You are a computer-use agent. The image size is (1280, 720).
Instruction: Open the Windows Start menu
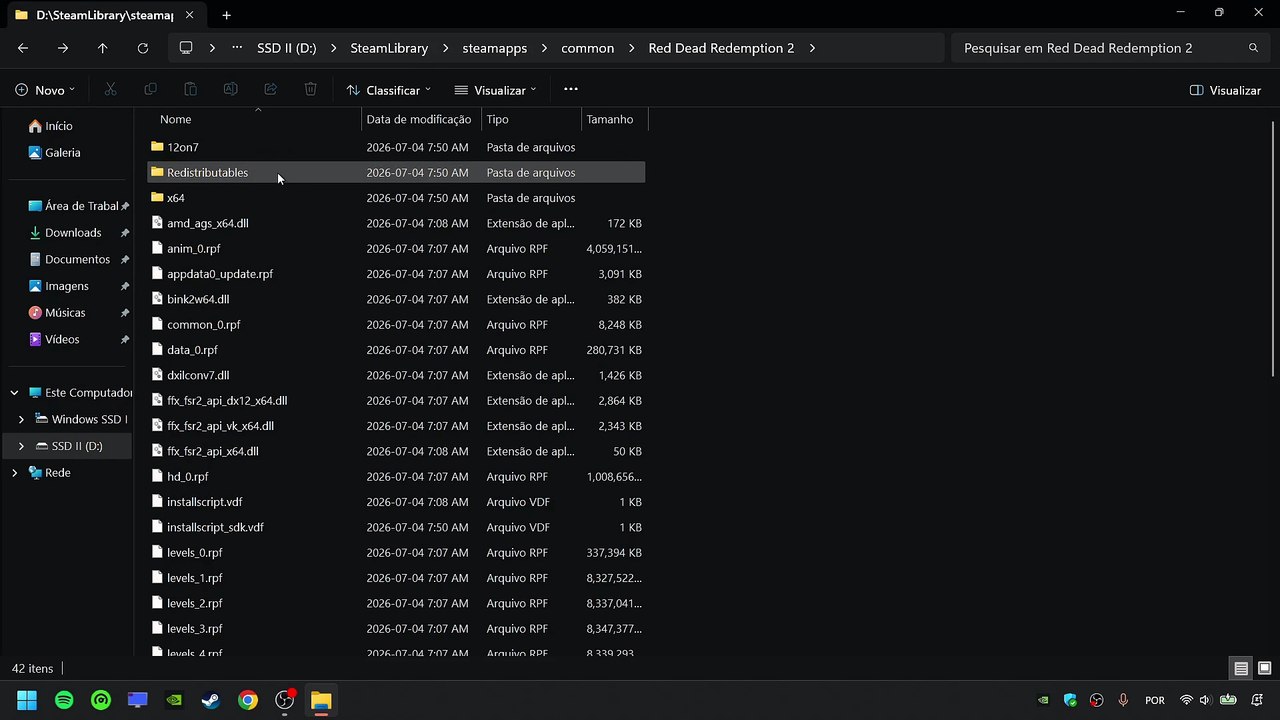pos(27,700)
